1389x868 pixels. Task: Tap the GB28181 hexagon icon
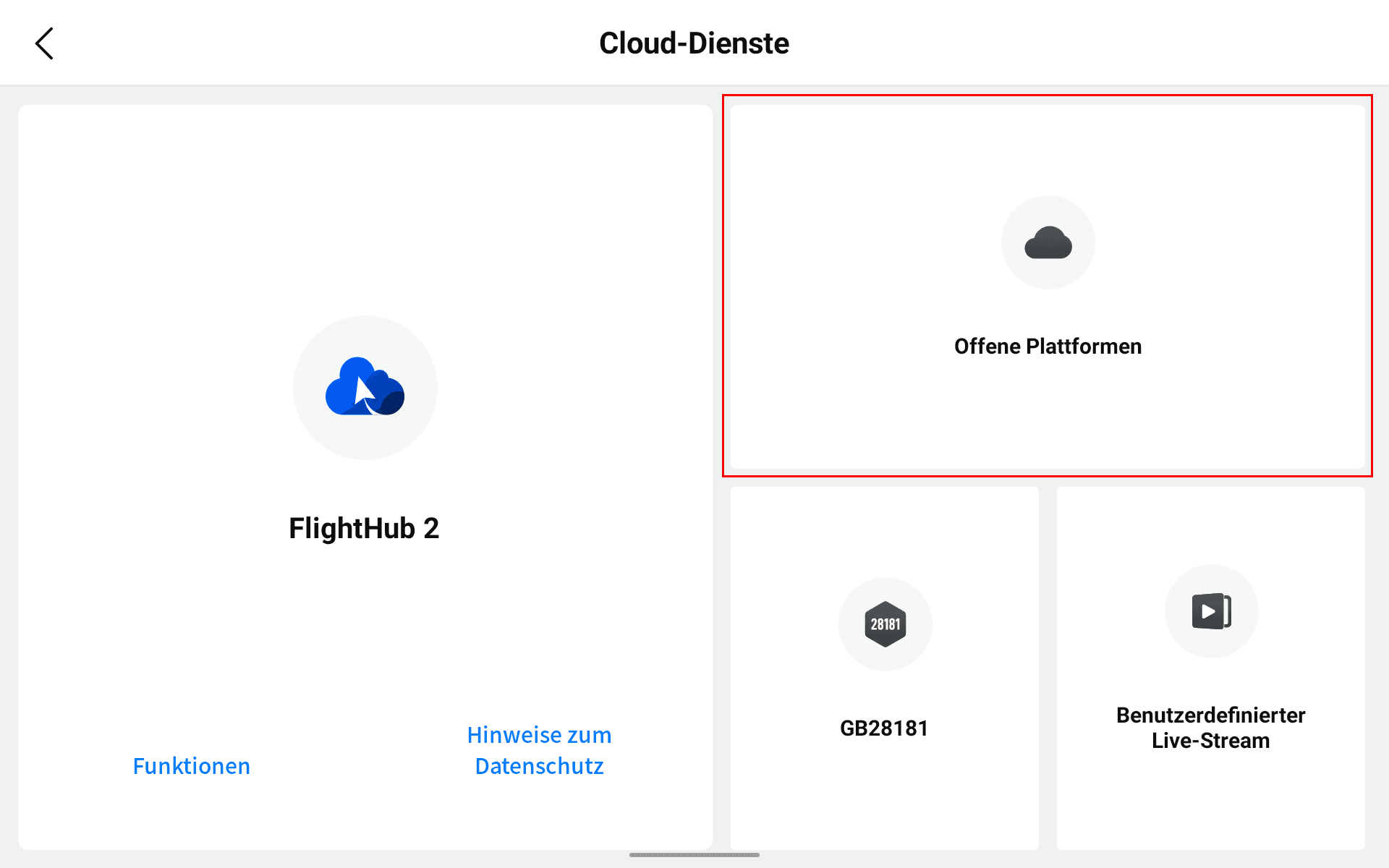pos(885,624)
